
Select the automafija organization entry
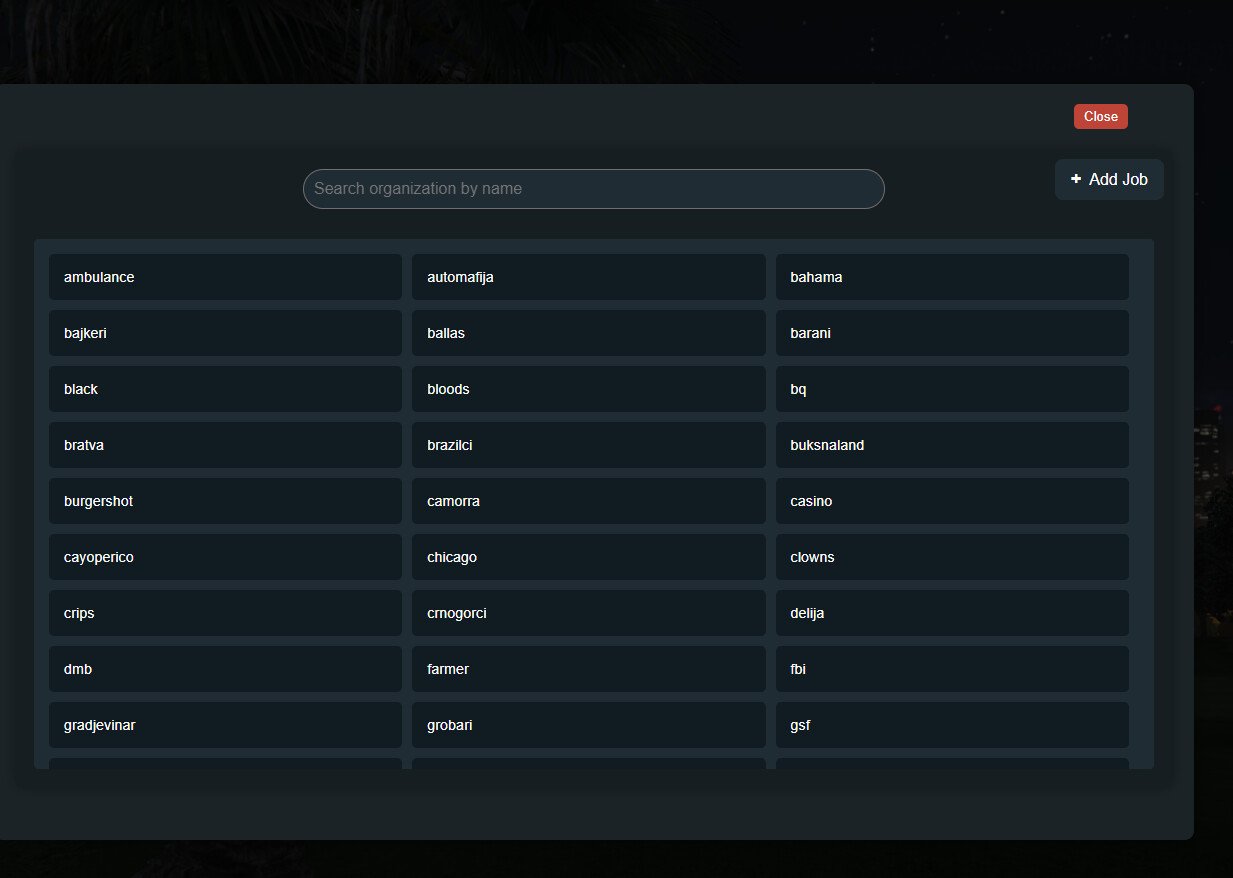588,277
